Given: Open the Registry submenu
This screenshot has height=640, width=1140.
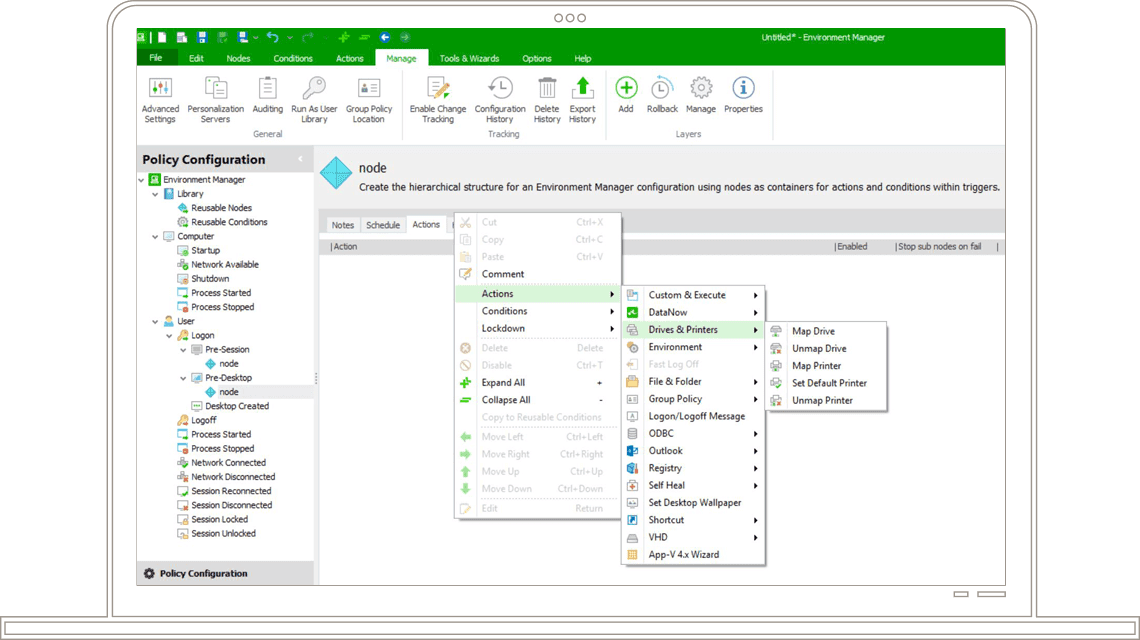Looking at the screenshot, I should (x=694, y=468).
